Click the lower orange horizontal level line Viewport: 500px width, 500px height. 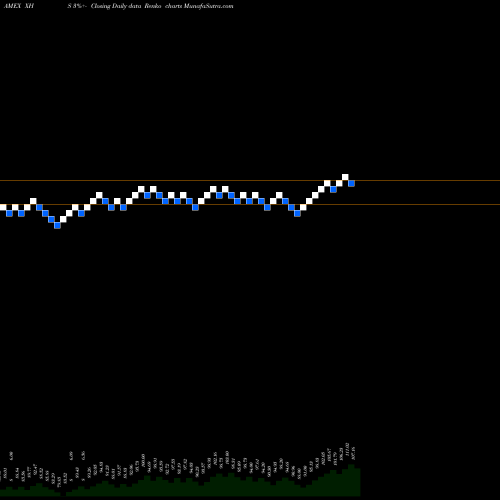(250, 204)
